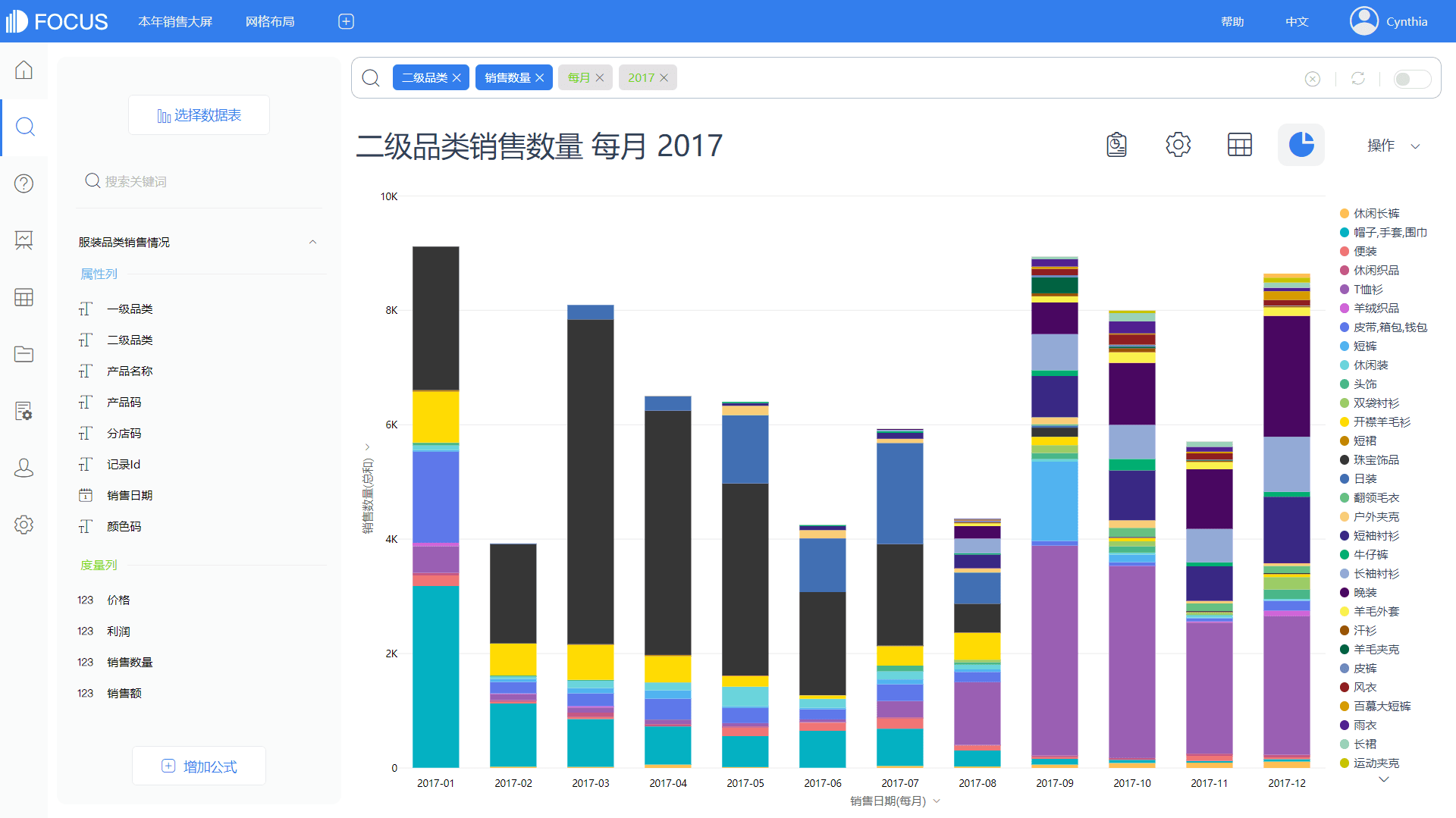Focus the 搜索关键词 input field
Image resolution: width=1456 pixels, height=818 pixels.
tap(199, 181)
